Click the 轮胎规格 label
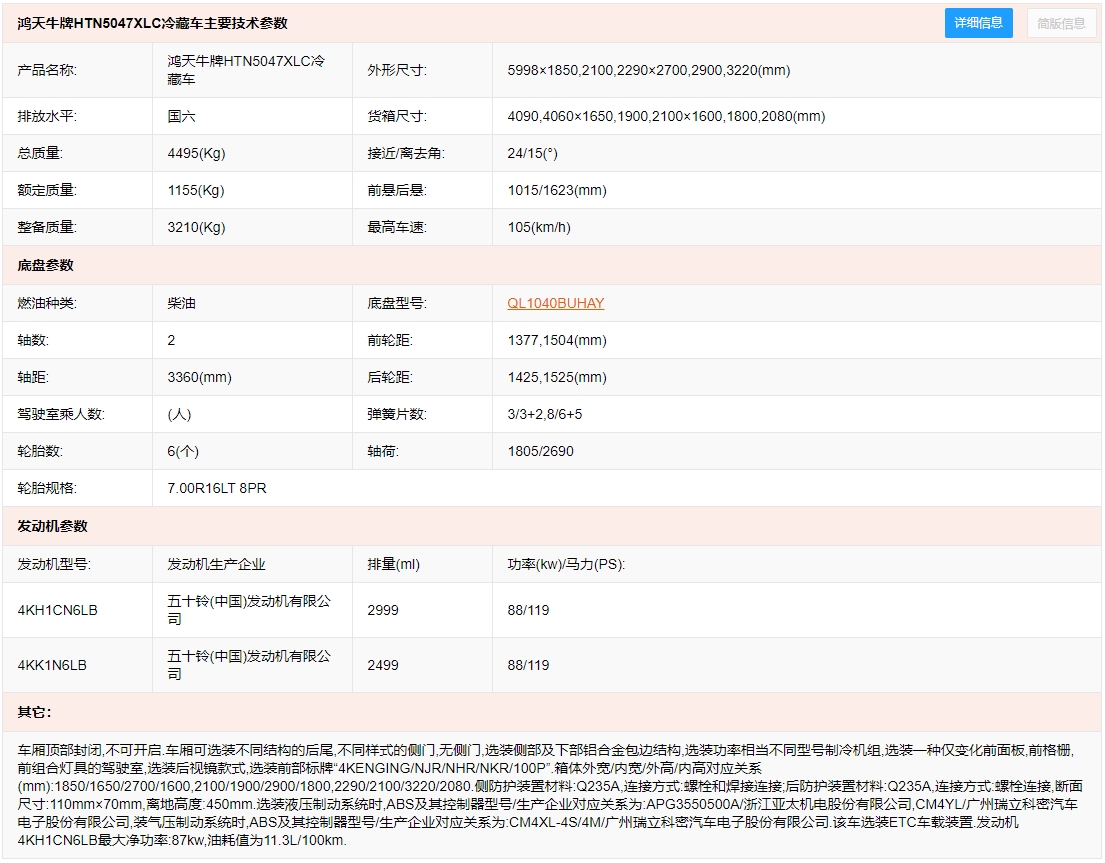 47,488
